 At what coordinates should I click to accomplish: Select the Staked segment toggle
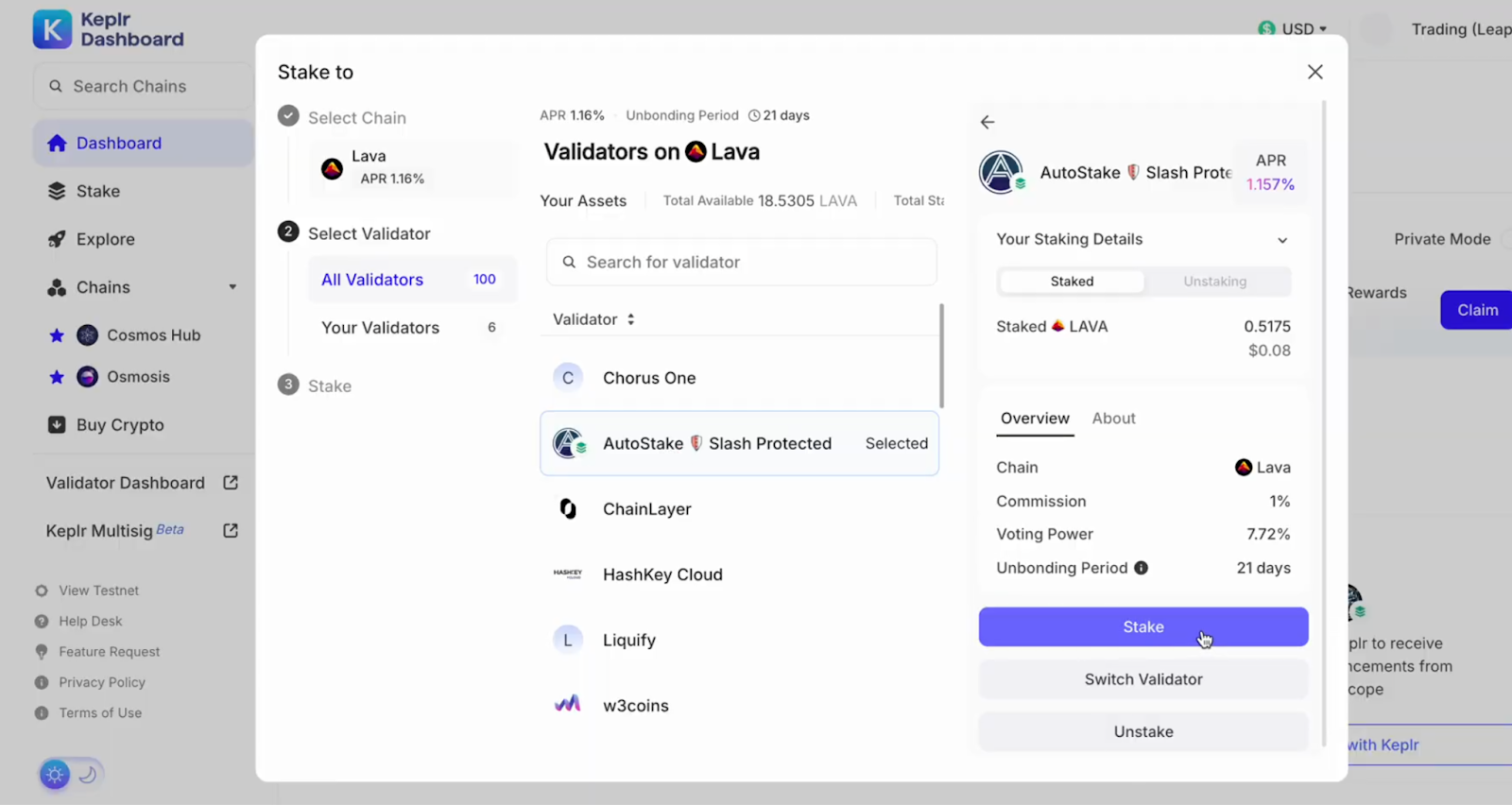[x=1072, y=282]
